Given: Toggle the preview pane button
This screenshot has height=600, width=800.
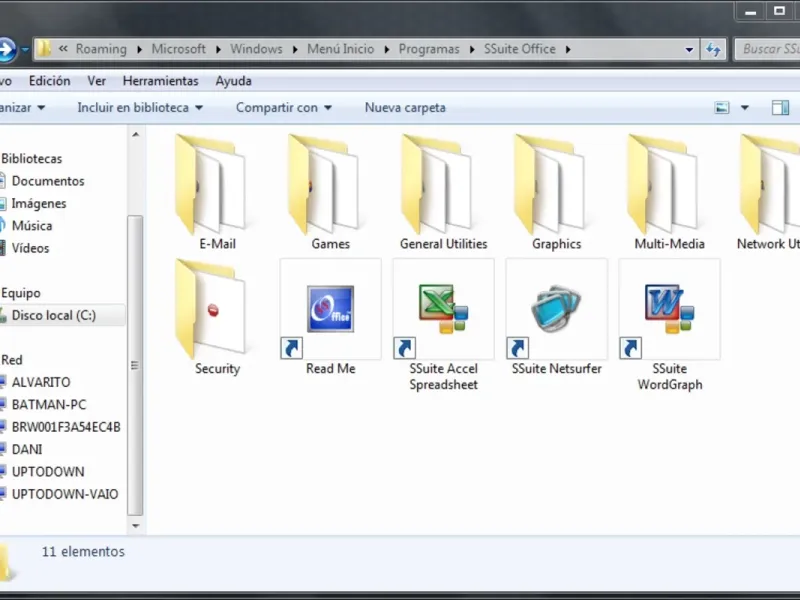Looking at the screenshot, I should (x=780, y=108).
